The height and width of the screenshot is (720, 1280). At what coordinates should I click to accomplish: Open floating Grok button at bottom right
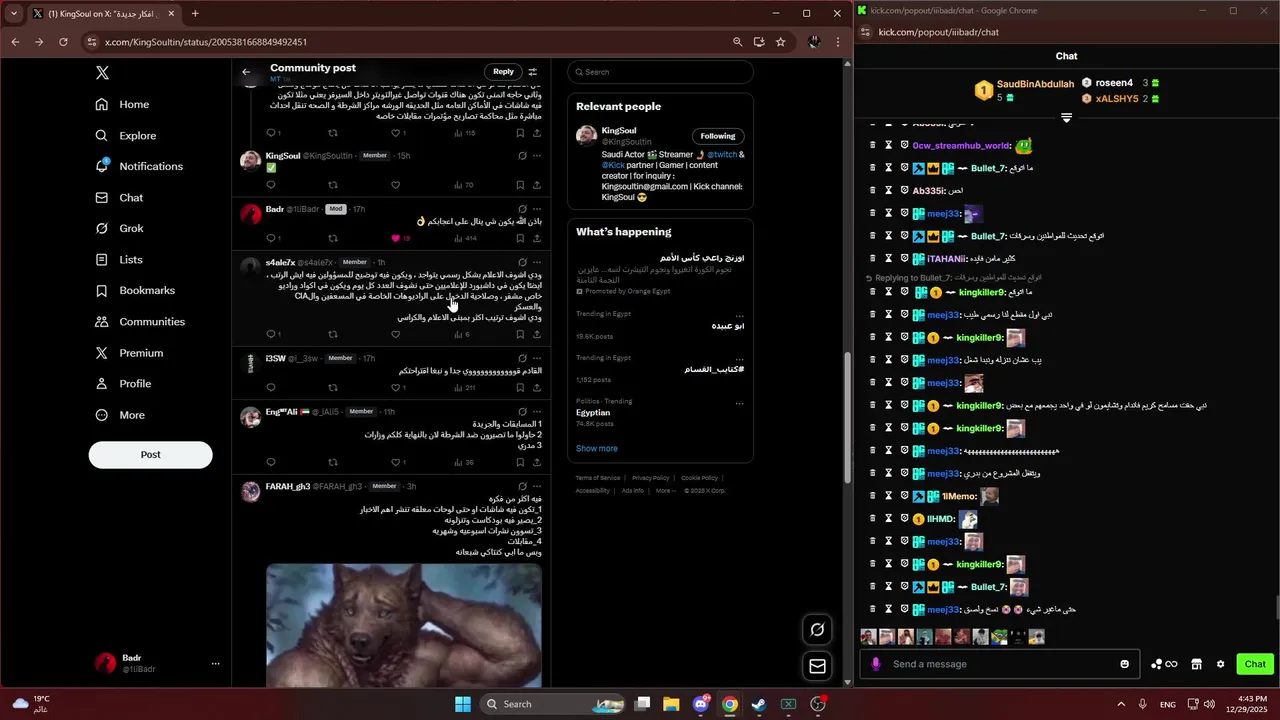coord(817,629)
